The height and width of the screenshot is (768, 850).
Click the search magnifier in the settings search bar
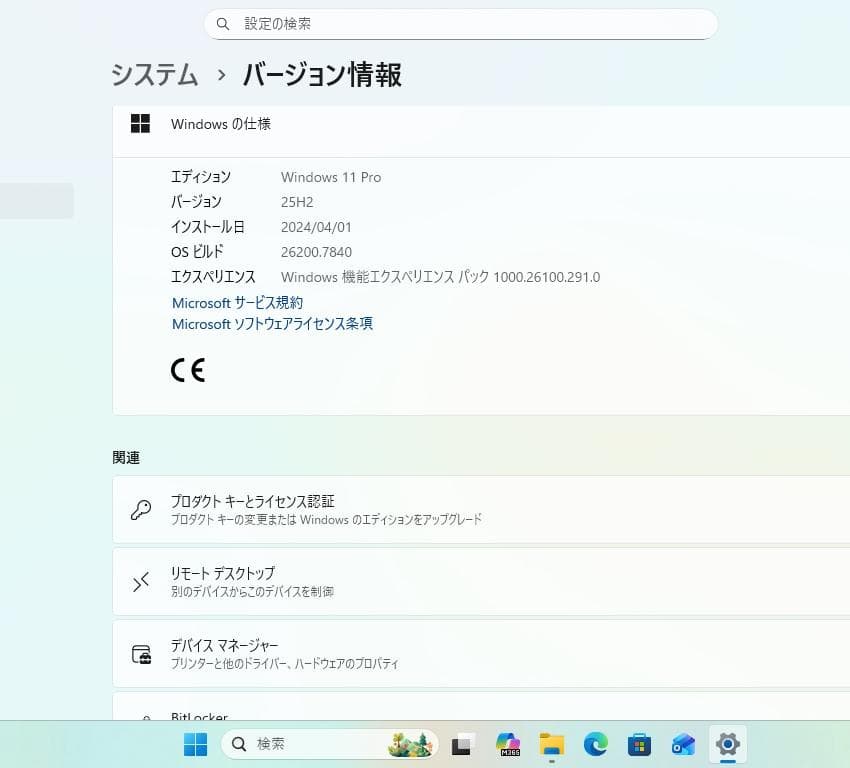tap(223, 23)
